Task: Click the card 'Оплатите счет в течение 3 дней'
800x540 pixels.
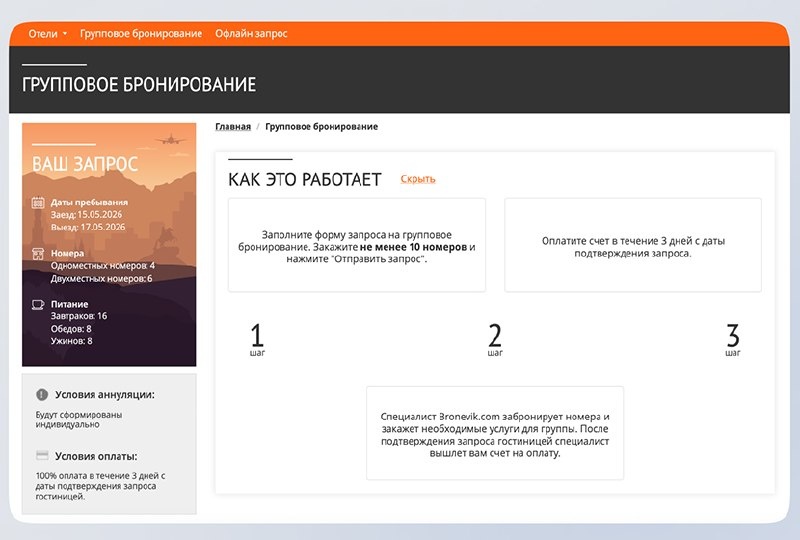Action: [633, 245]
